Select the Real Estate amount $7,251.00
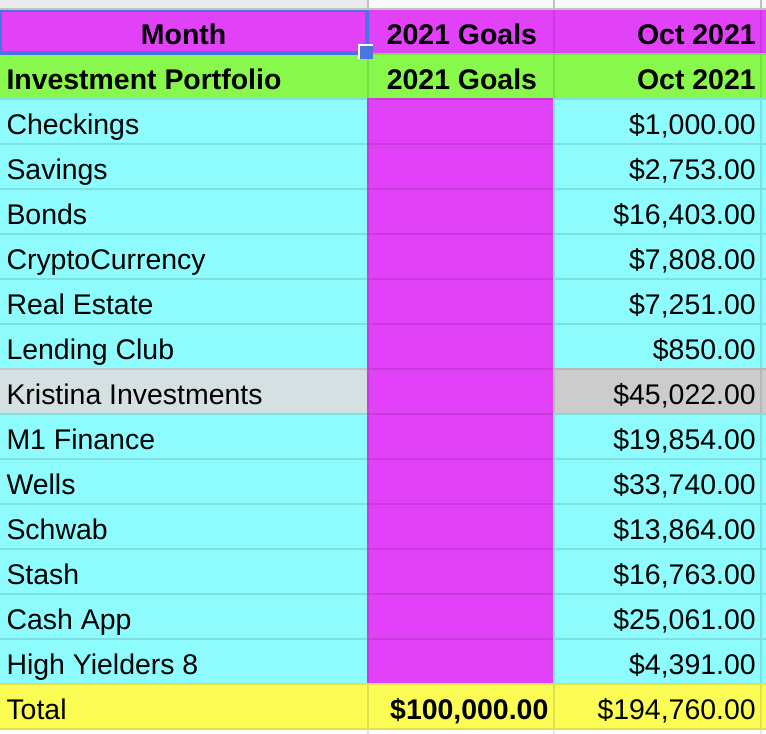766x734 pixels. pos(659,304)
